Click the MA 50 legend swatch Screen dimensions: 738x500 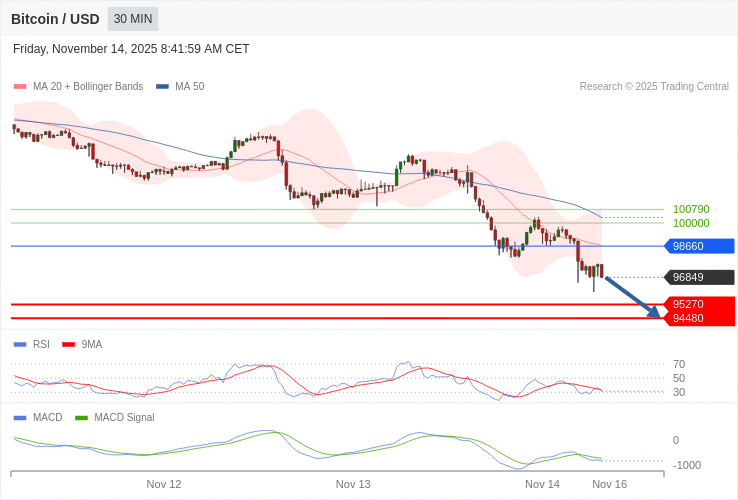[162, 87]
